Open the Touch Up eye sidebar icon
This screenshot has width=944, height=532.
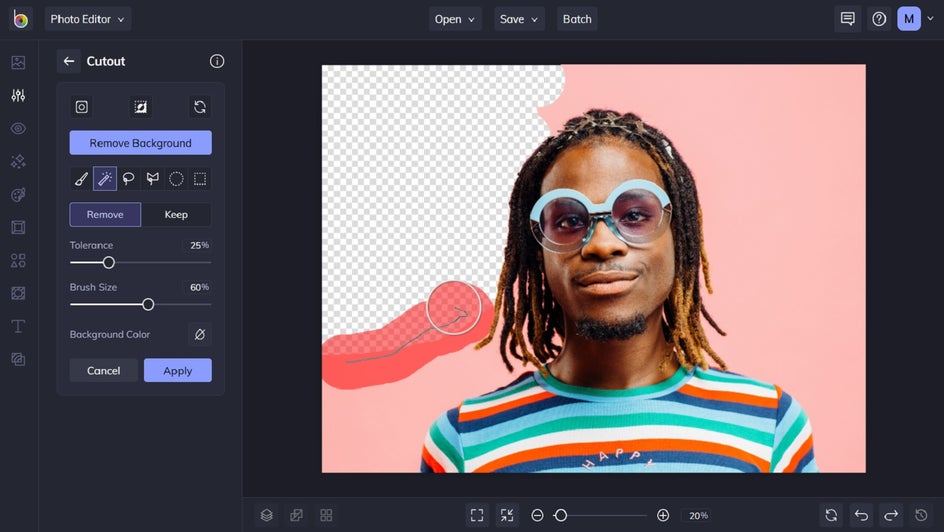(x=18, y=128)
